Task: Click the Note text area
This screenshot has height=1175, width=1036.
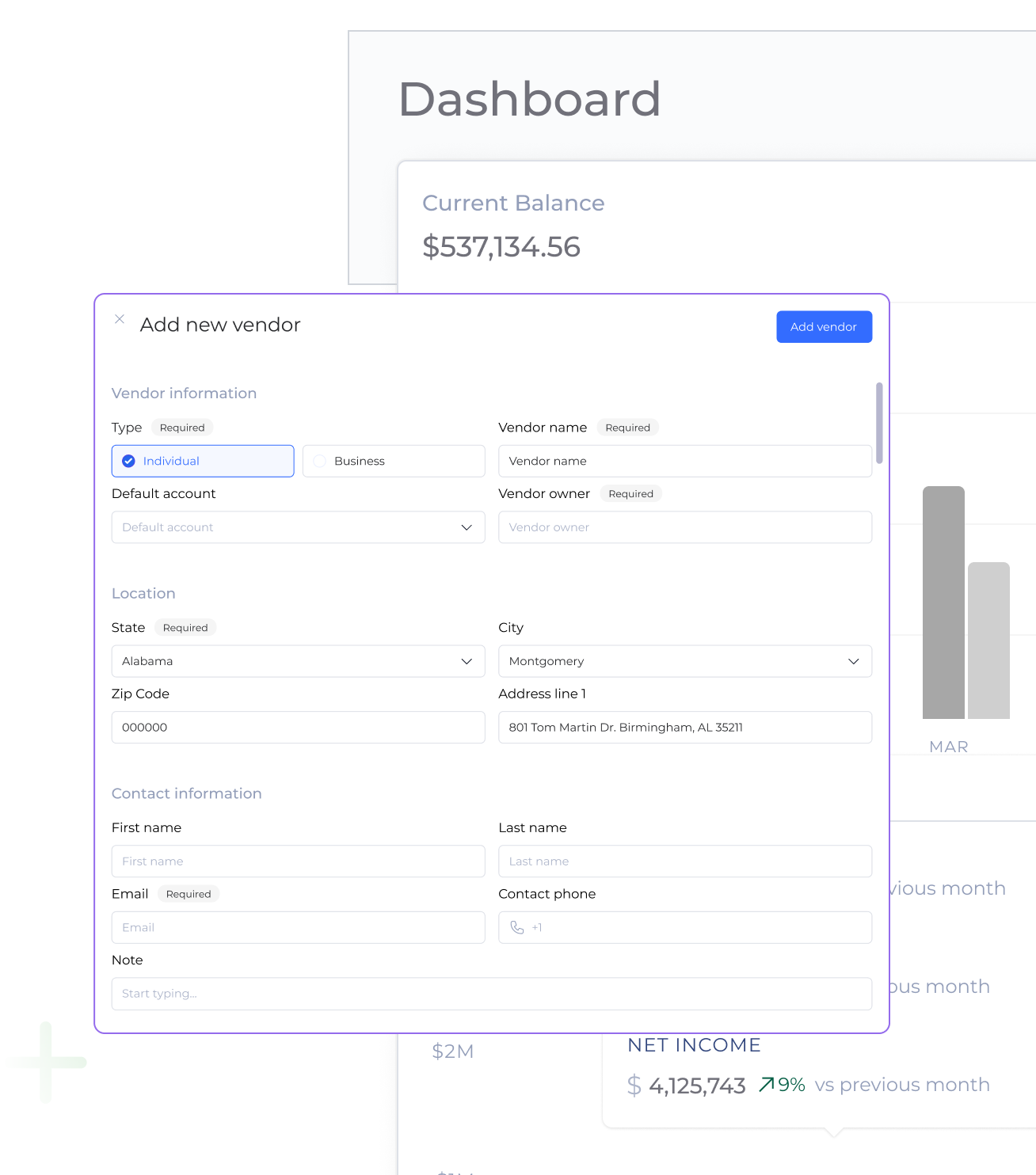Action: (x=491, y=994)
